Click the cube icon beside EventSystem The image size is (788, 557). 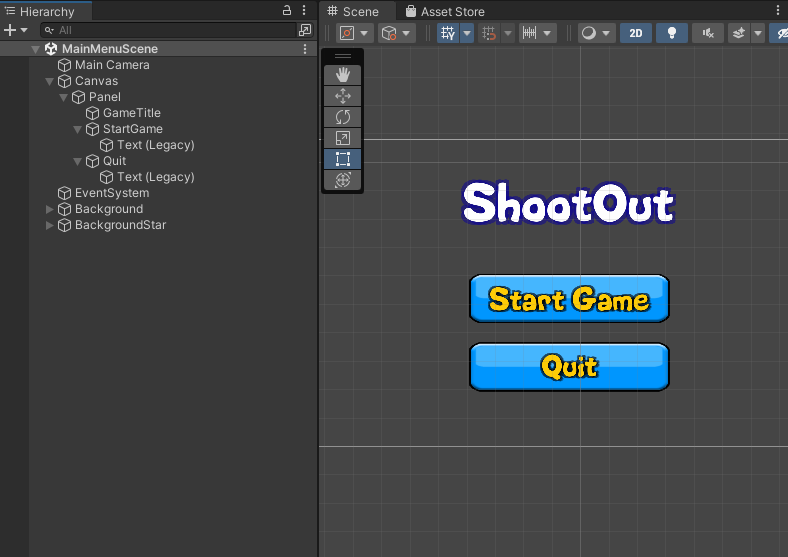pyautogui.click(x=64, y=193)
